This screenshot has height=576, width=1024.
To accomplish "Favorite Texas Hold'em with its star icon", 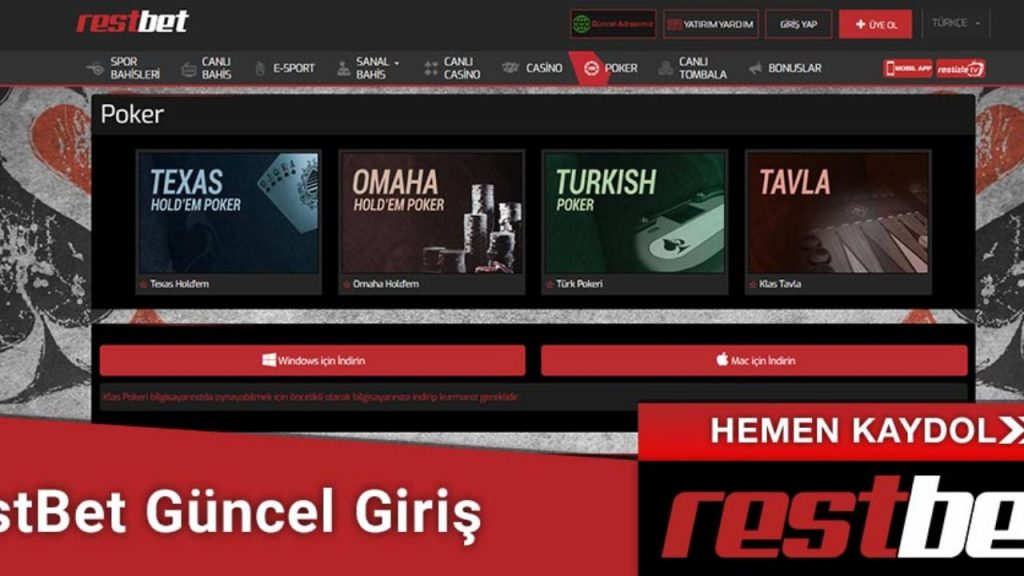I will pos(144,284).
